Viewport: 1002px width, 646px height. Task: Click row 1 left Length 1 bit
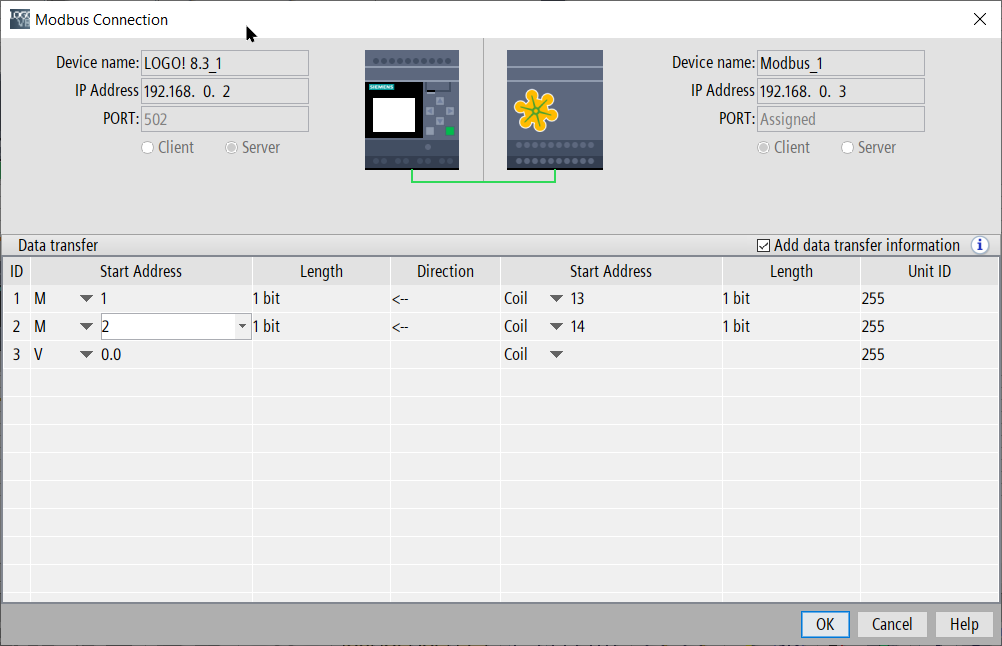point(266,298)
